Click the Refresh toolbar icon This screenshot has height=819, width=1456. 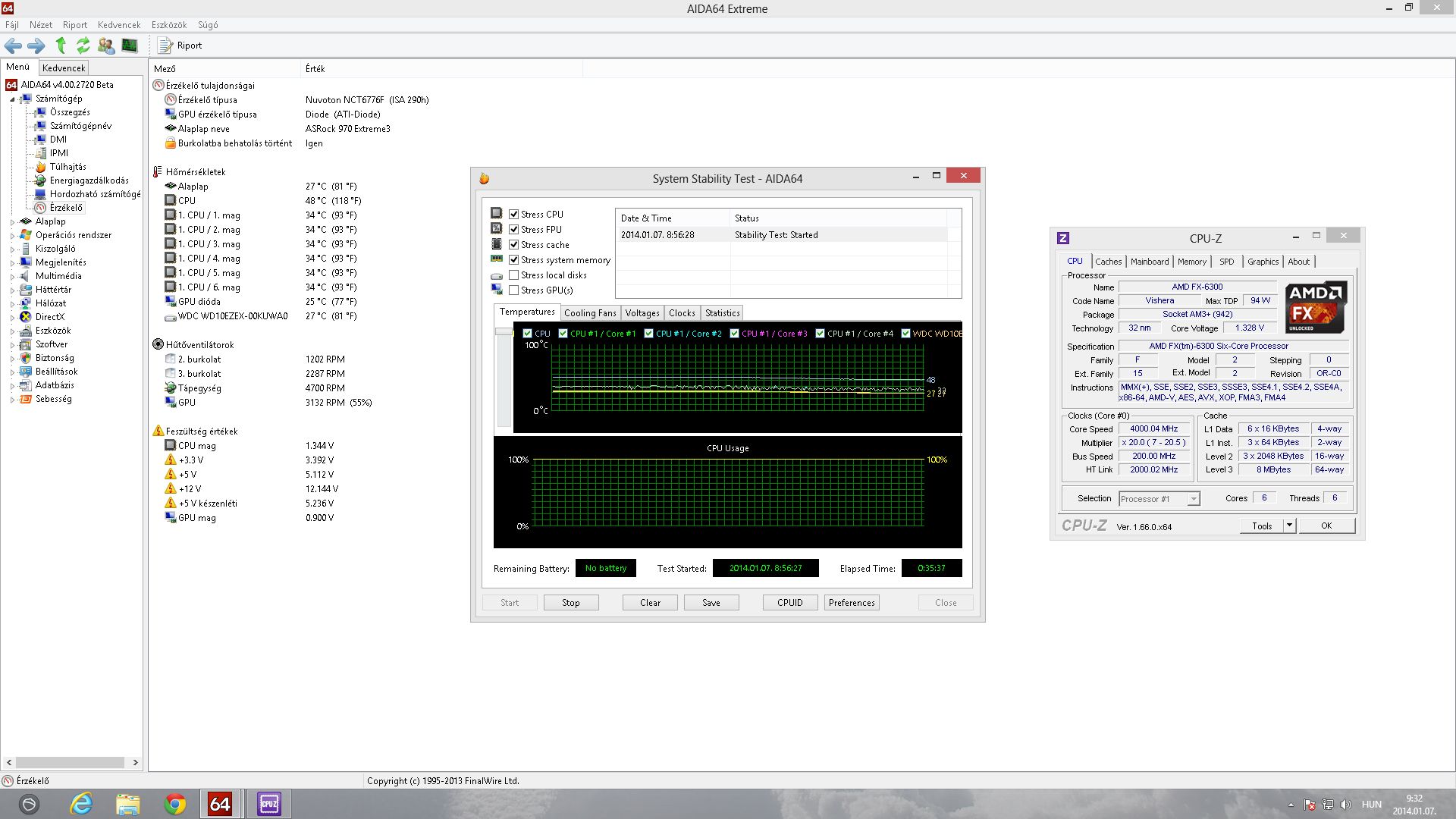pos(83,45)
